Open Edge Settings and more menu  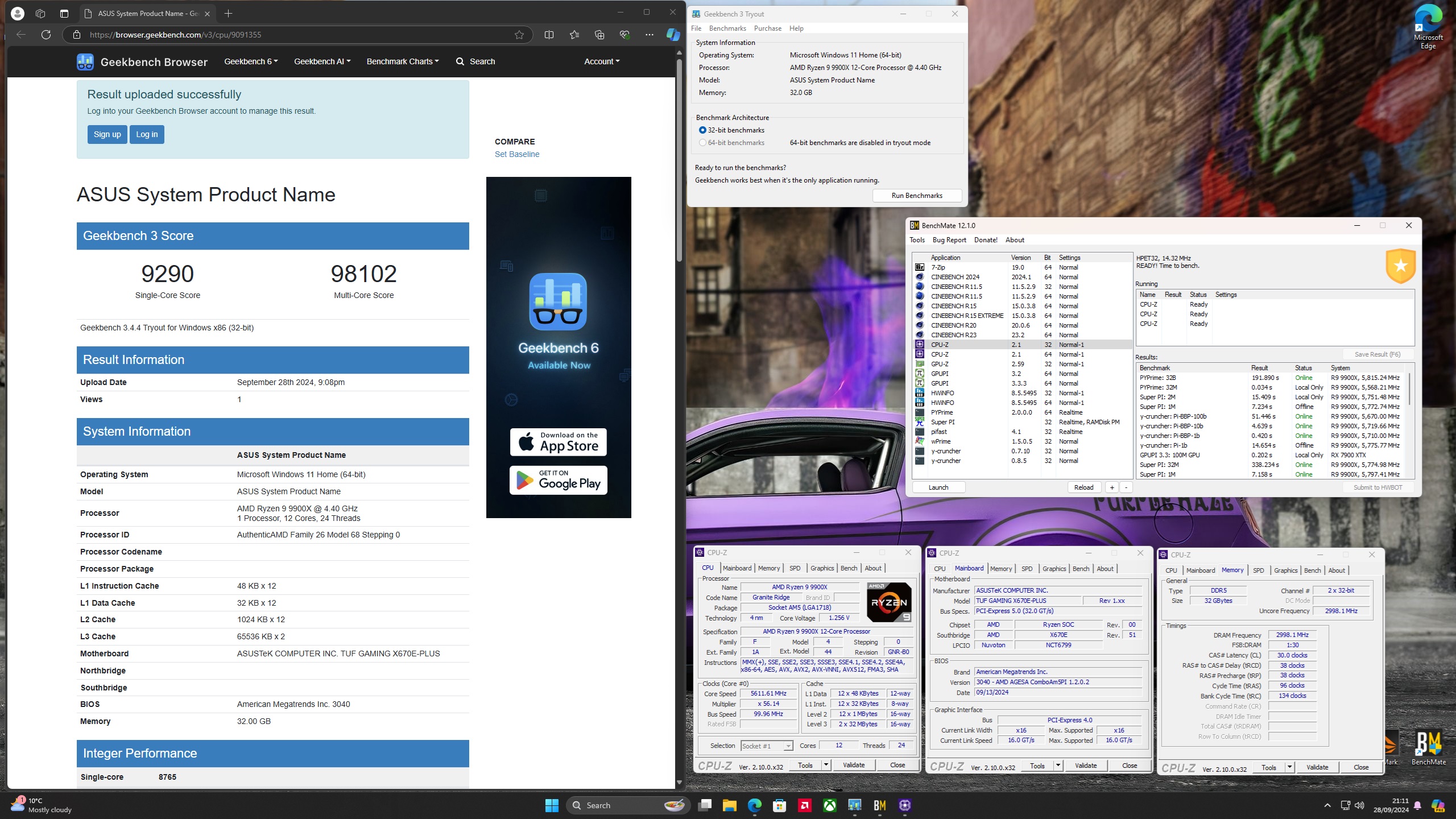650,35
